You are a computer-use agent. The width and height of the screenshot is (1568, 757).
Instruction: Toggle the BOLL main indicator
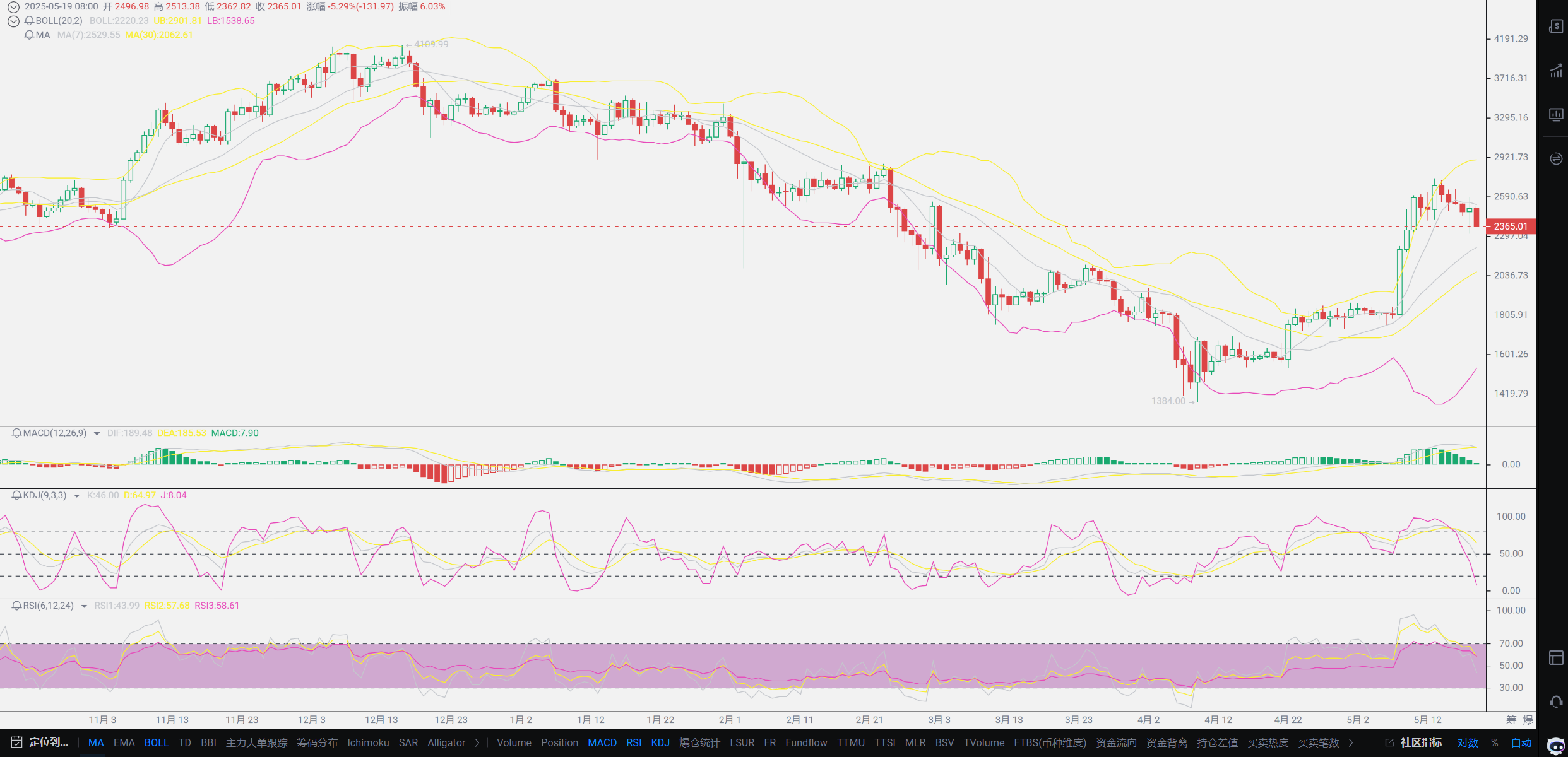tap(157, 743)
